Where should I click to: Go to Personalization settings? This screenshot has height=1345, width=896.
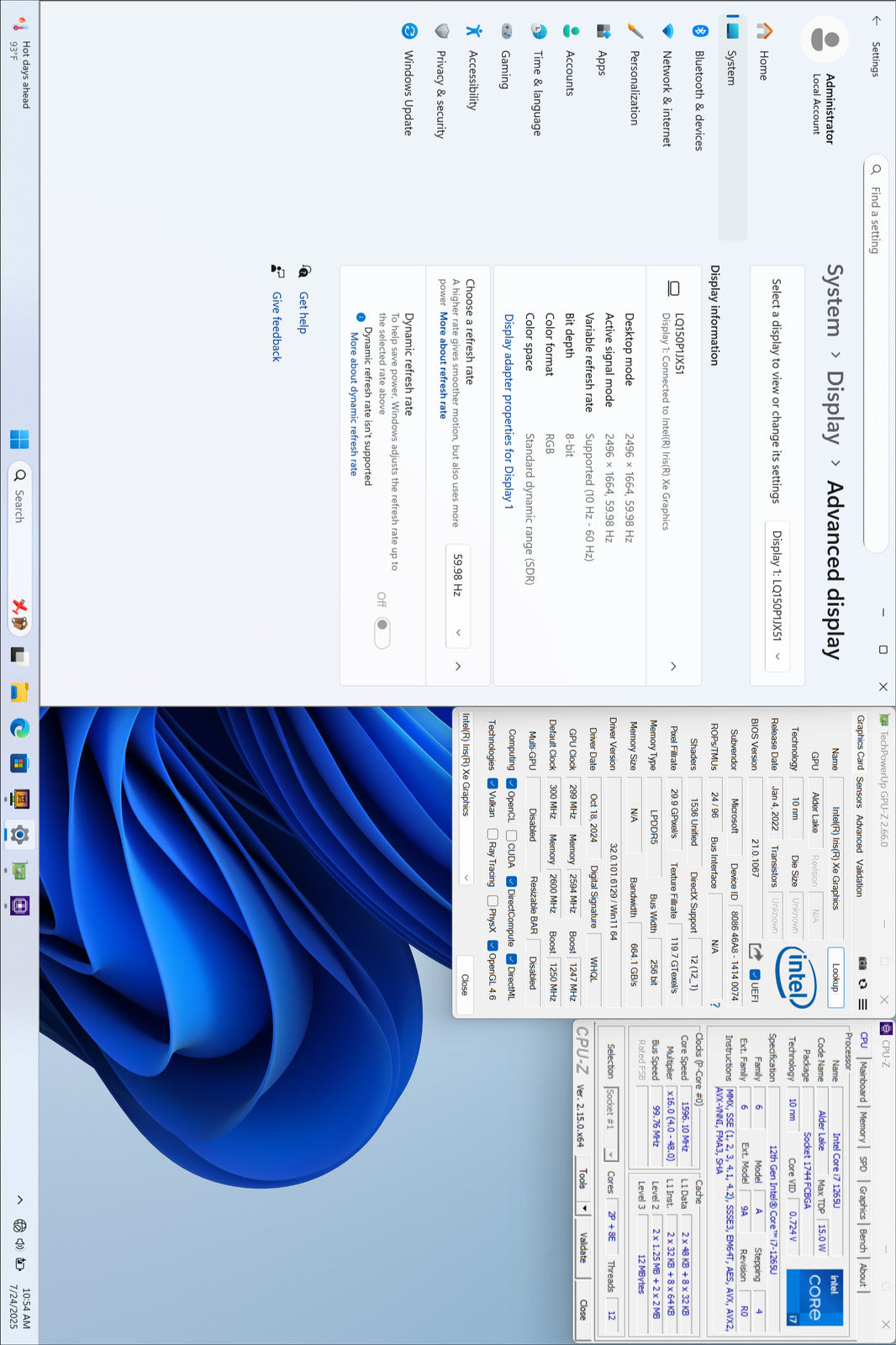click(635, 76)
